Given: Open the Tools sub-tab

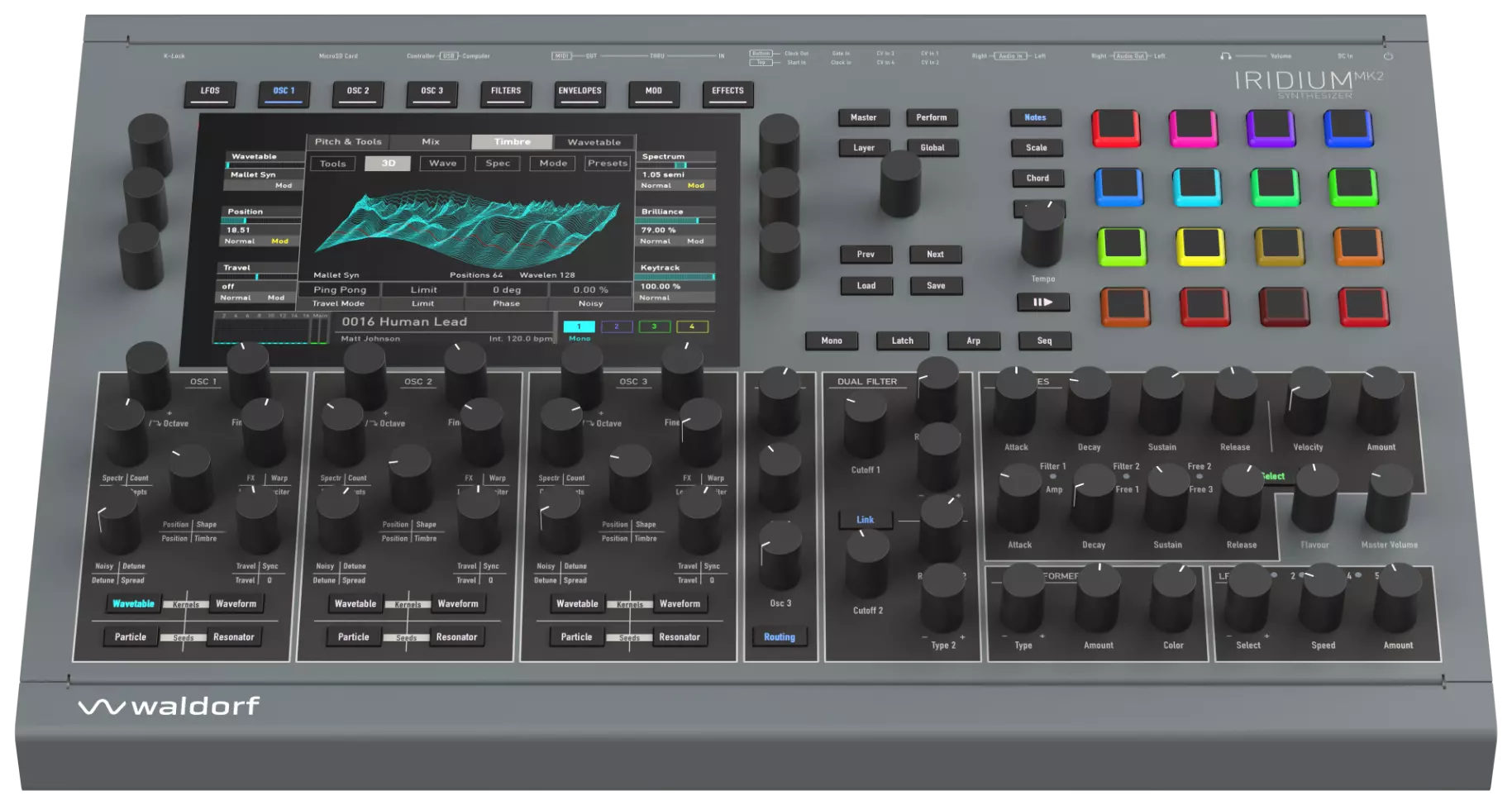Looking at the screenshot, I should point(333,164).
